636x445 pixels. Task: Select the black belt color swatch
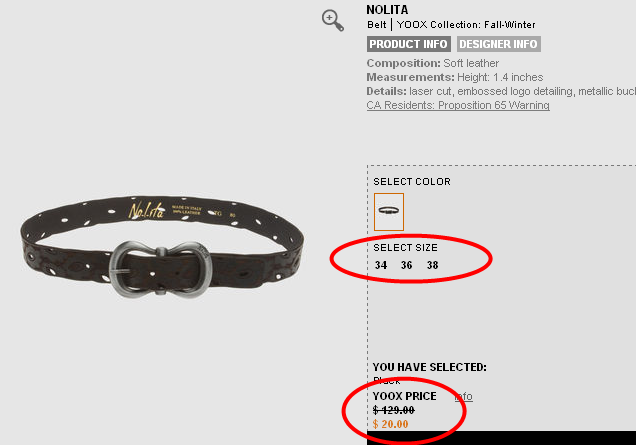[389, 212]
